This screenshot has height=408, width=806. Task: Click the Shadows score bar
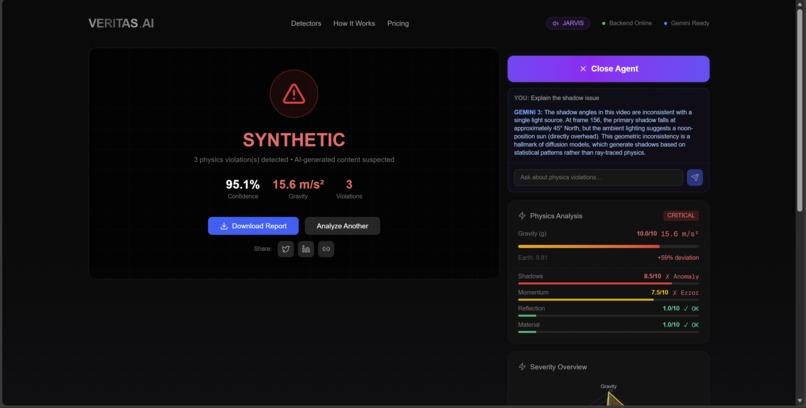(x=608, y=283)
